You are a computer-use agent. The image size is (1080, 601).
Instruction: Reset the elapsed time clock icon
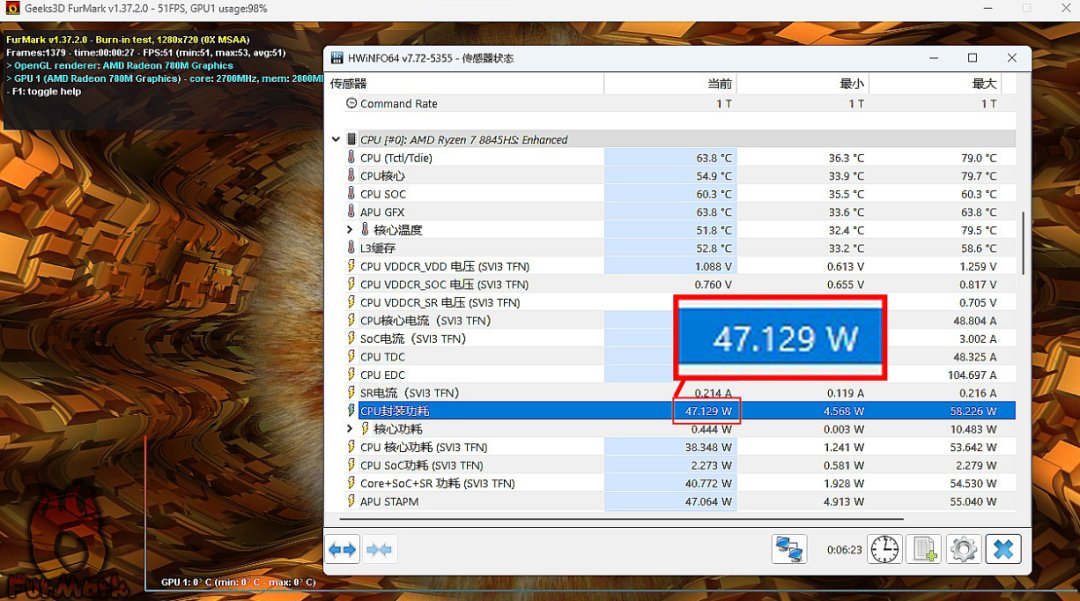tap(884, 549)
